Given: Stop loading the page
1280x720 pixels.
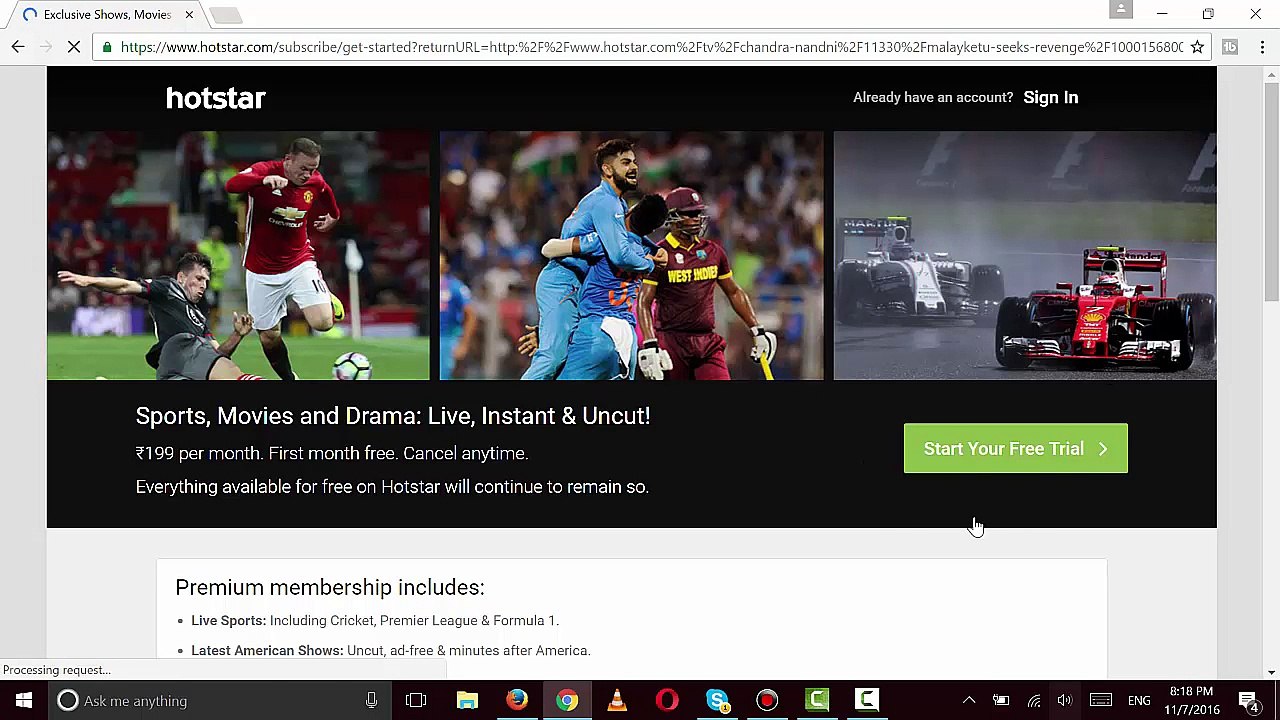Looking at the screenshot, I should pyautogui.click(x=73, y=47).
